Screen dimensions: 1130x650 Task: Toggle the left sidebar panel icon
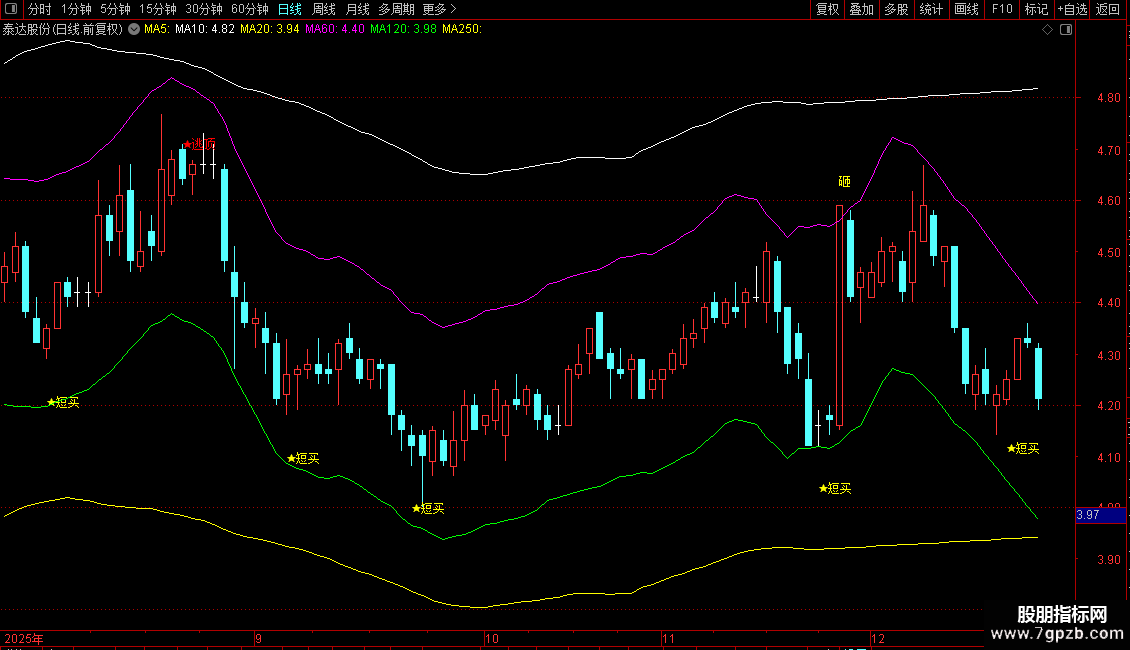[x=11, y=9]
